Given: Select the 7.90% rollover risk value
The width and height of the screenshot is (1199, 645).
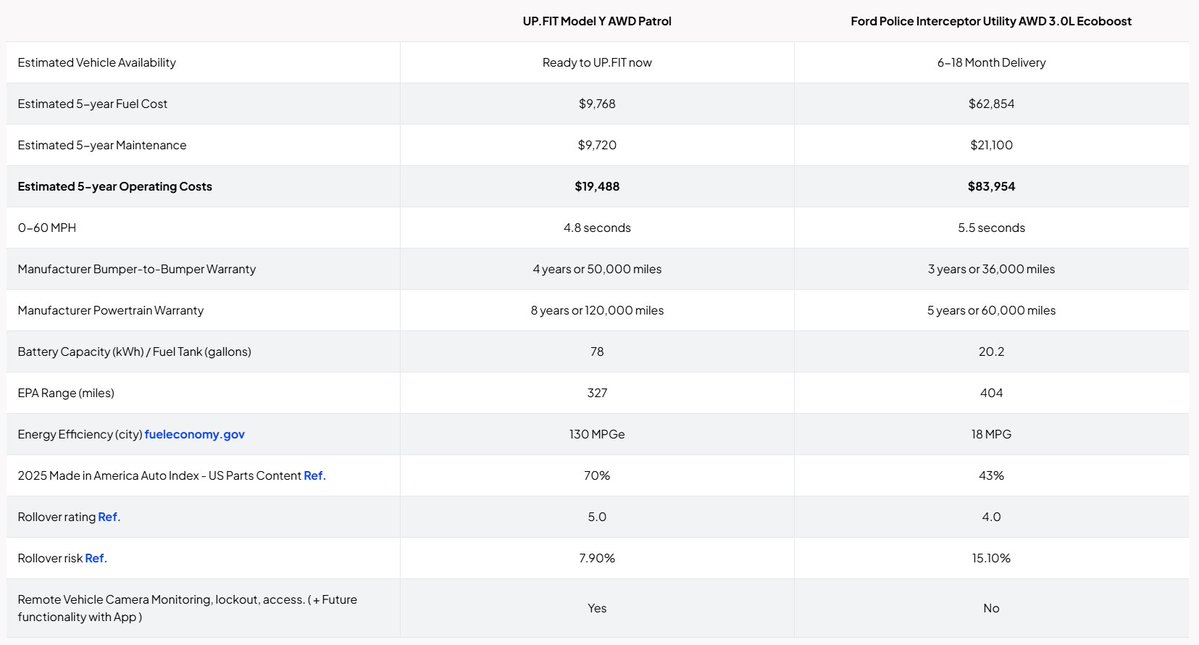Looking at the screenshot, I should pyautogui.click(x=597, y=558).
